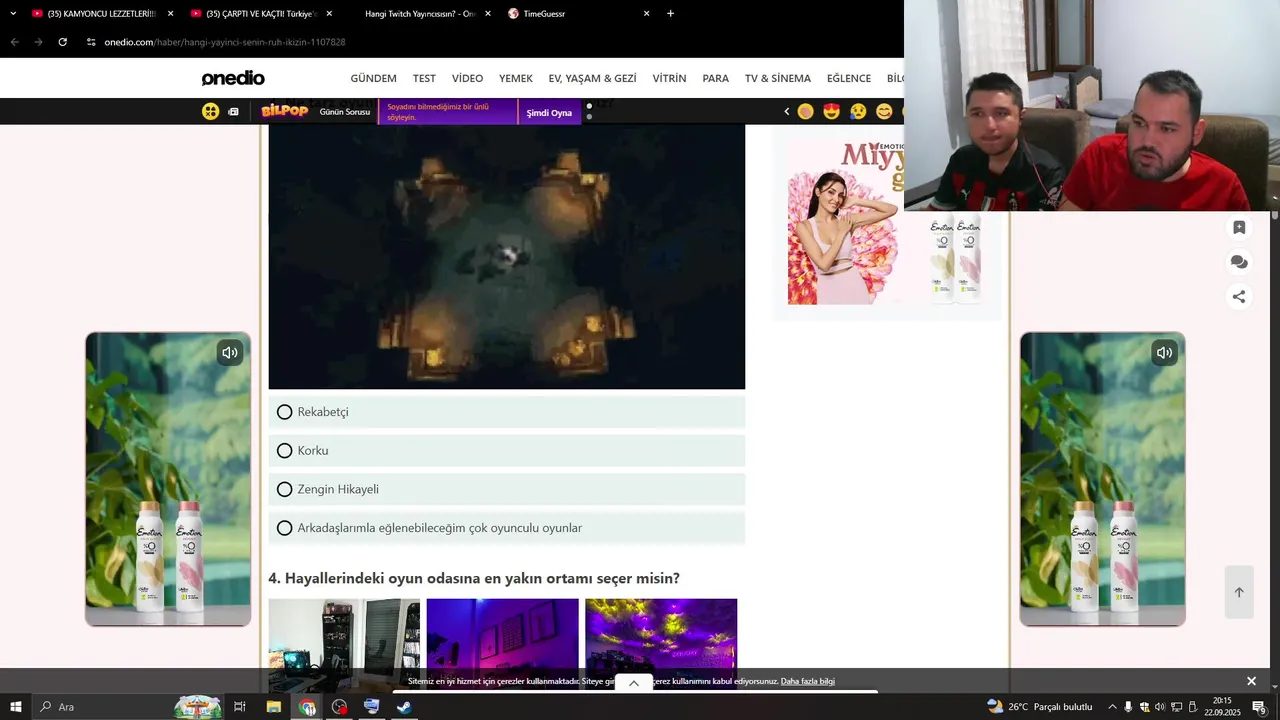1280x720 pixels.
Task: Go to the onedio home logo
Action: (233, 78)
